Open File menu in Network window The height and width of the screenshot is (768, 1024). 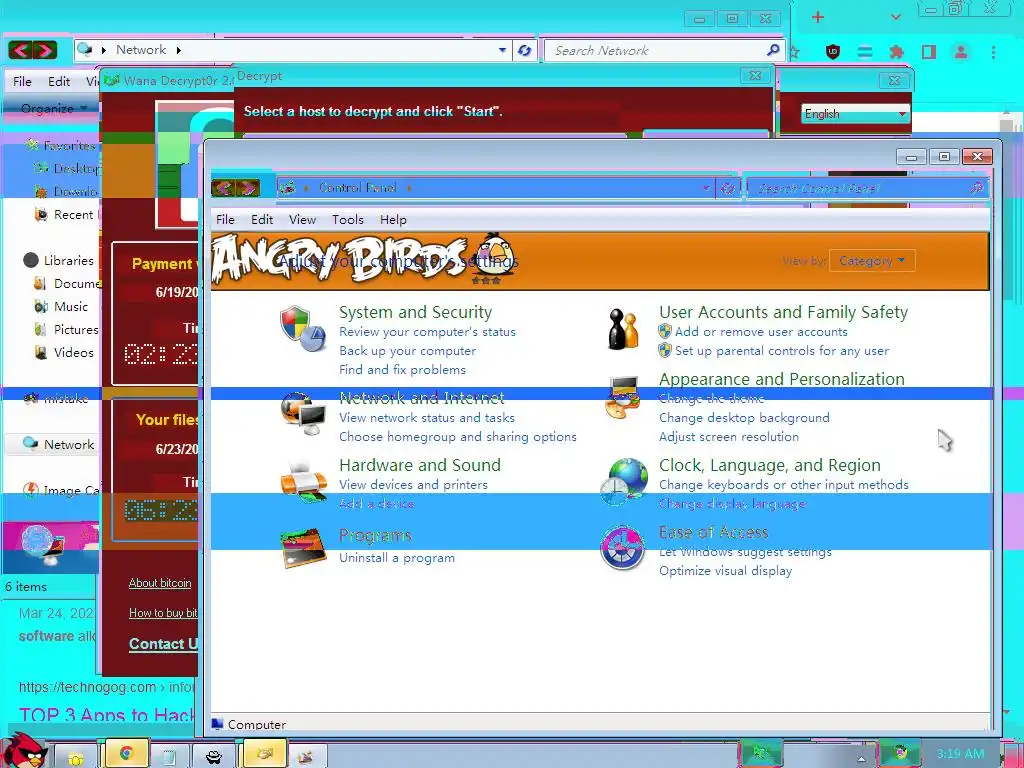(x=22, y=81)
